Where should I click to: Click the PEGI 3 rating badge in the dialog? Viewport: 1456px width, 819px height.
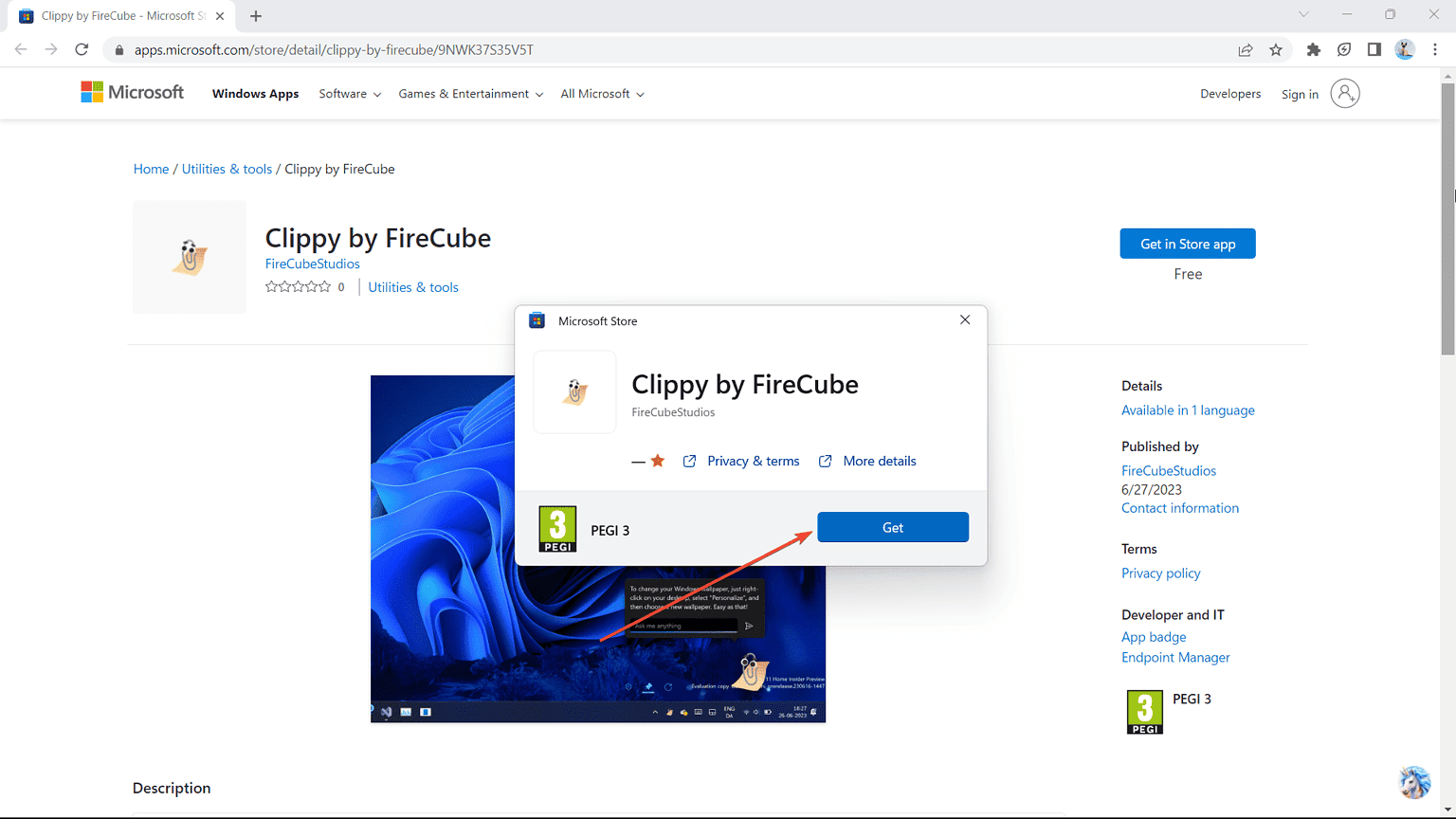(x=556, y=529)
